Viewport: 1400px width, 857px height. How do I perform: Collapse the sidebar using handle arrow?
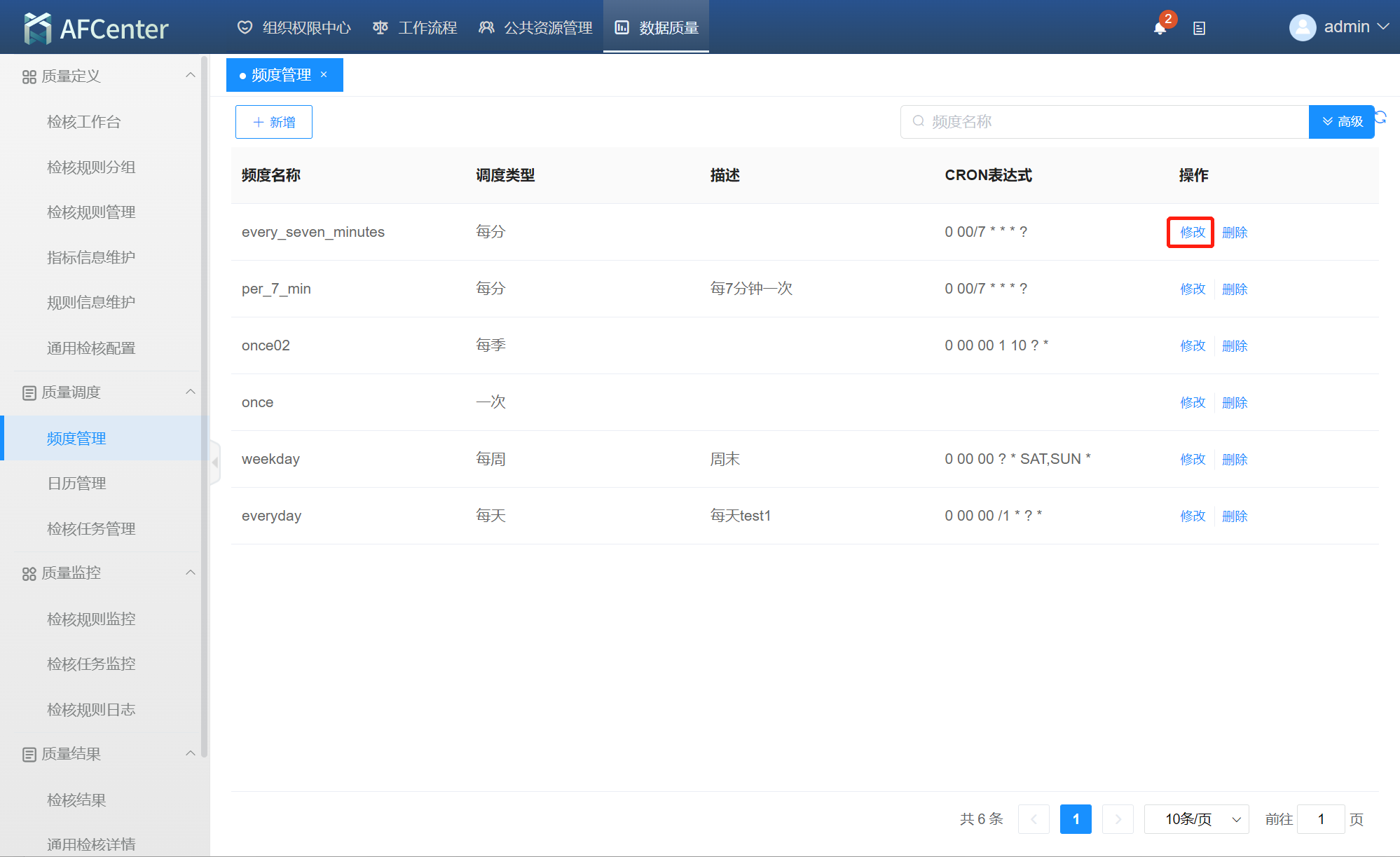click(x=215, y=462)
